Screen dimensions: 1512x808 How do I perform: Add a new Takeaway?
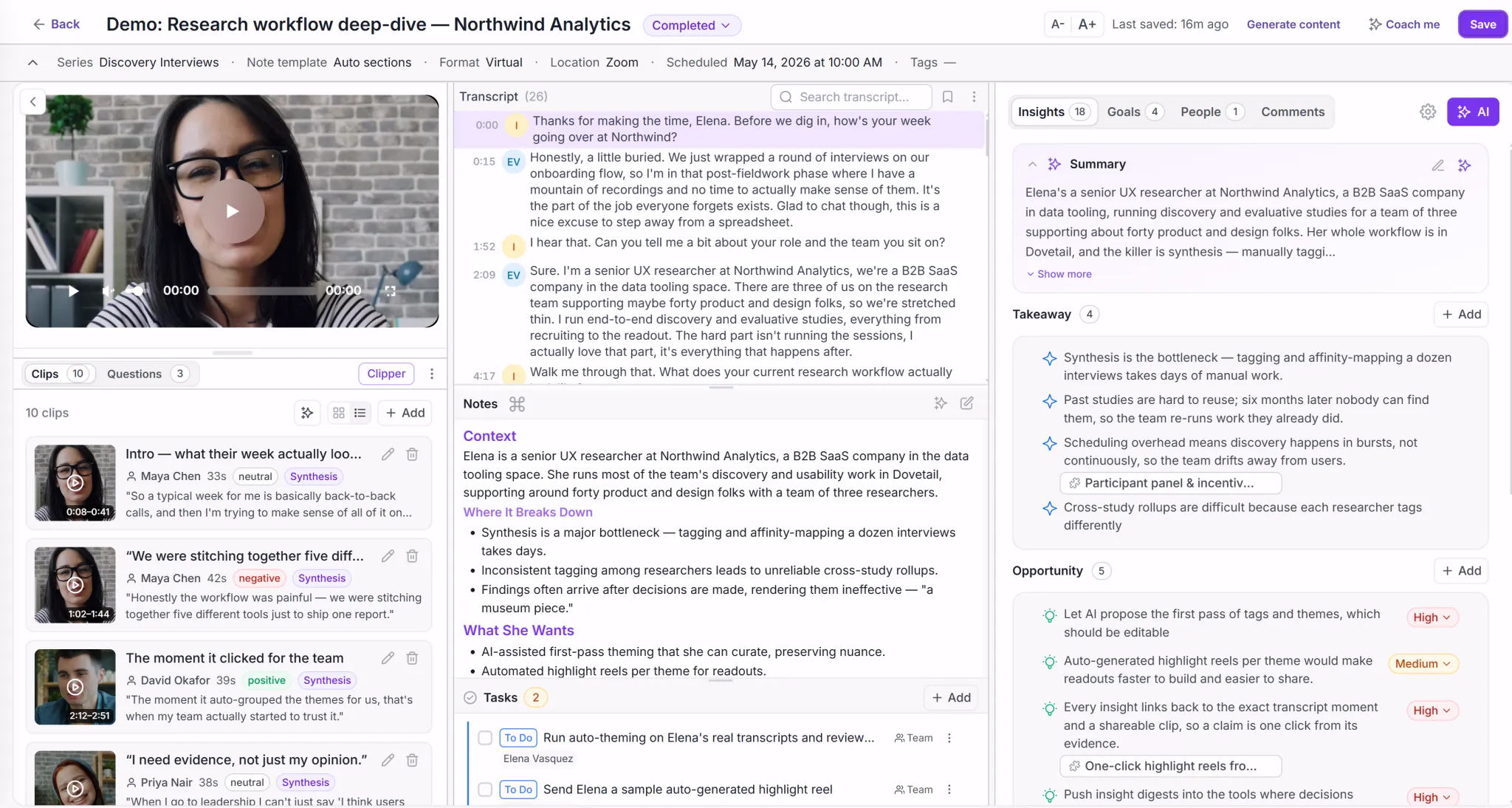[1461, 315]
